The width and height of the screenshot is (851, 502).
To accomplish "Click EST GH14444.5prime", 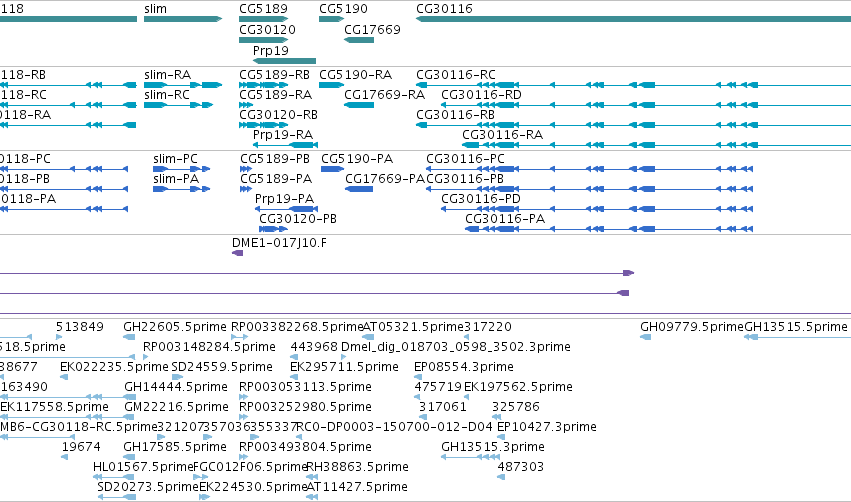I will [x=175, y=387].
